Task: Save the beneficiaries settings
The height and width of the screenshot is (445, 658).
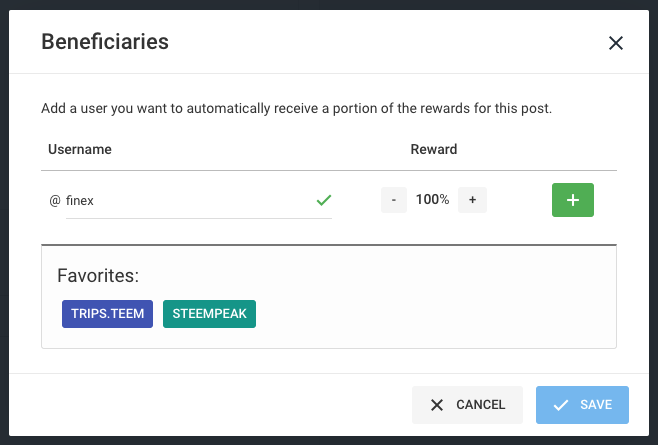Action: coord(582,405)
